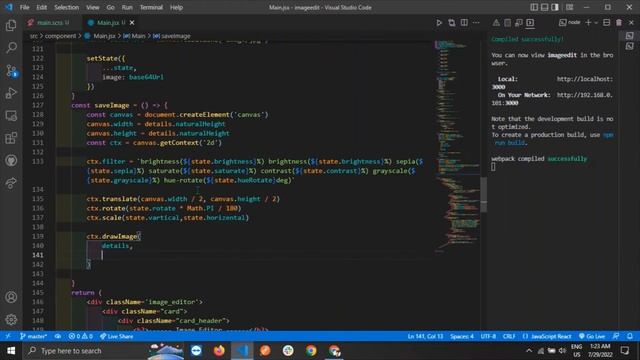Click Ln 141, Col 13 status
640x360 pixels.
coord(425,336)
